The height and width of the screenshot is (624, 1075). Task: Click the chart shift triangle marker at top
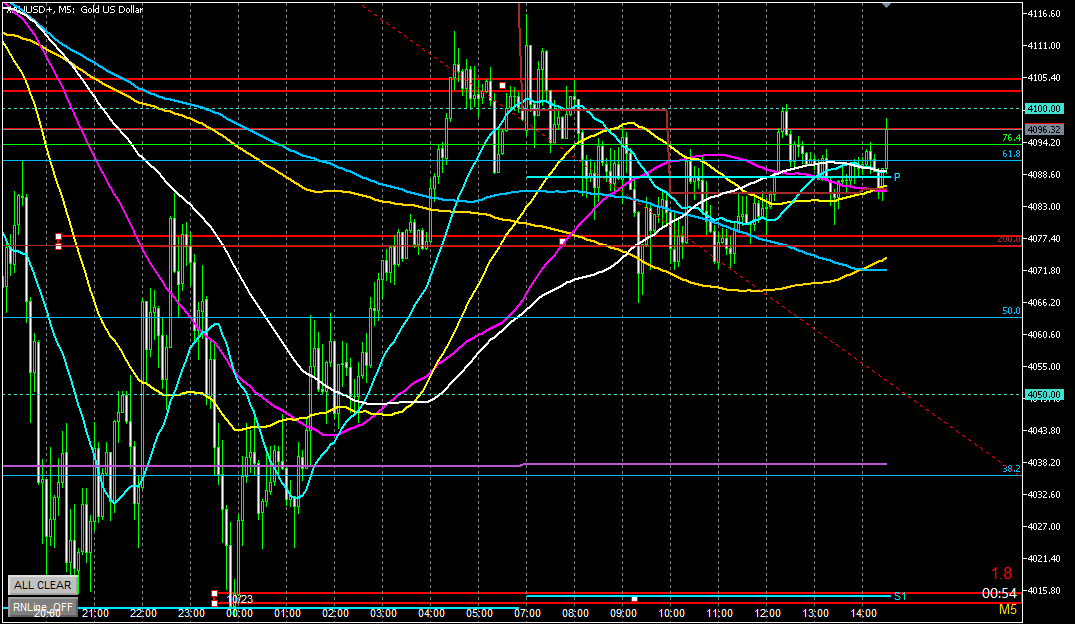click(x=885, y=5)
